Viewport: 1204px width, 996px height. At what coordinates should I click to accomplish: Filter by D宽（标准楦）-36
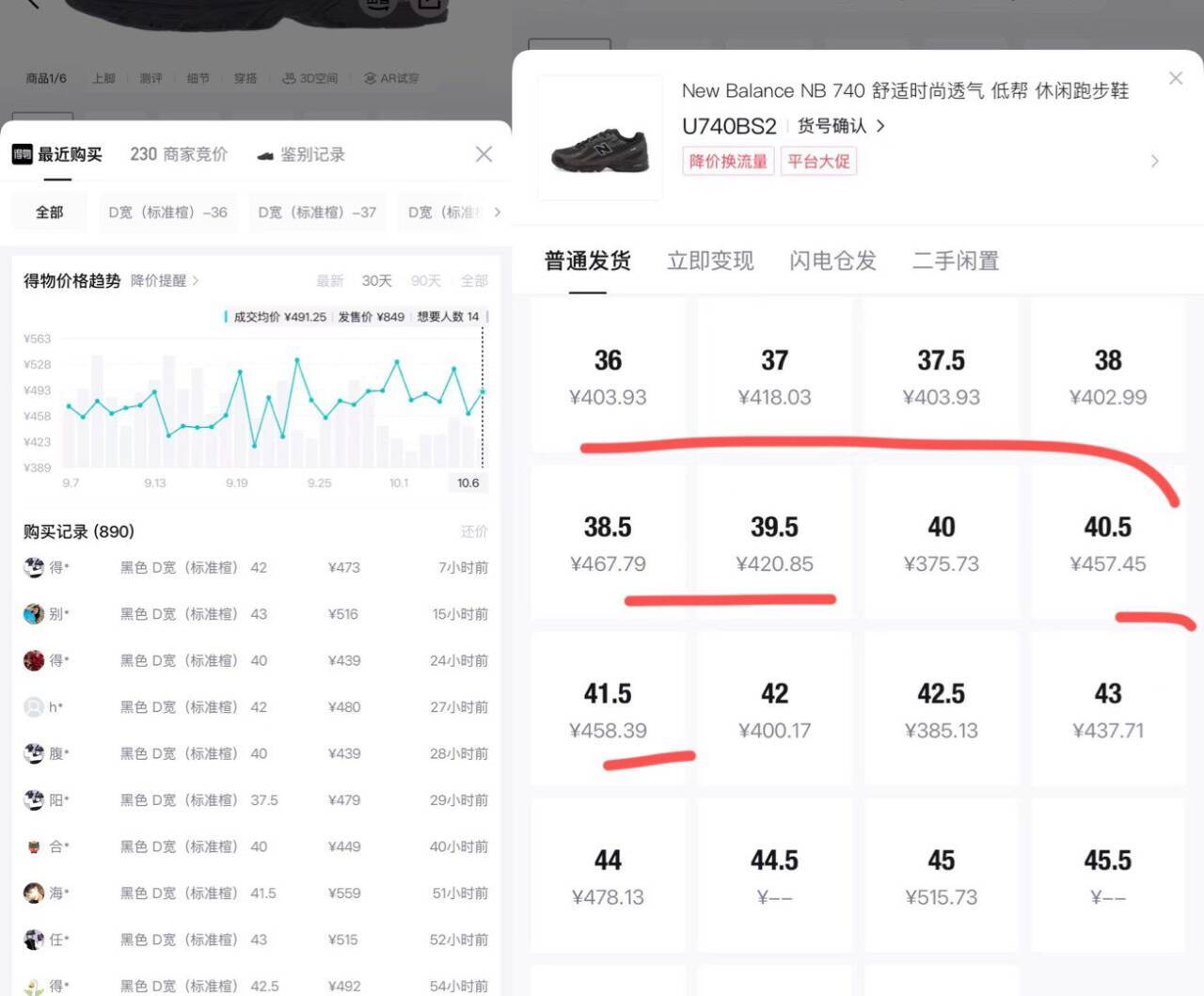(x=167, y=213)
